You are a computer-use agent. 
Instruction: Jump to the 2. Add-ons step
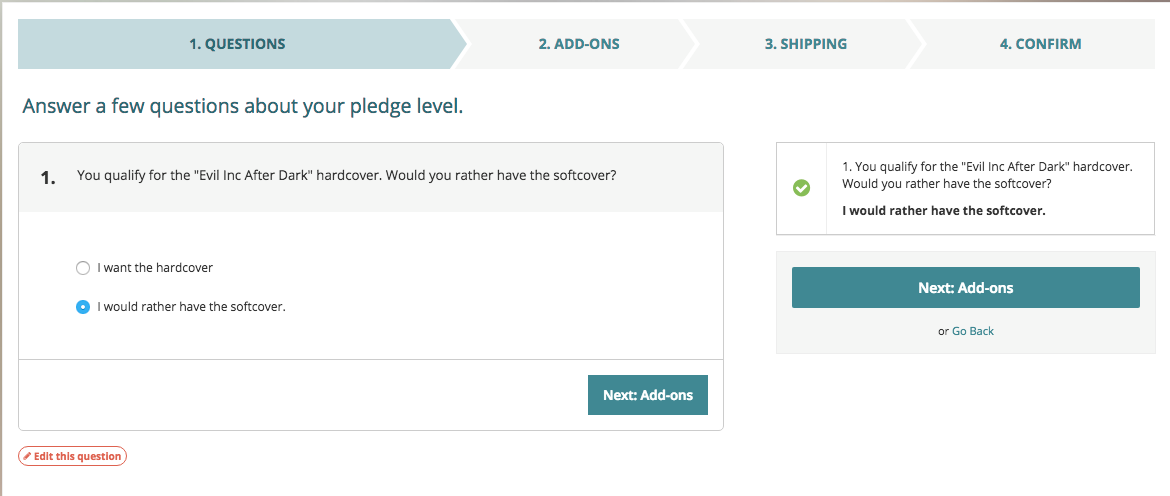[x=579, y=44]
